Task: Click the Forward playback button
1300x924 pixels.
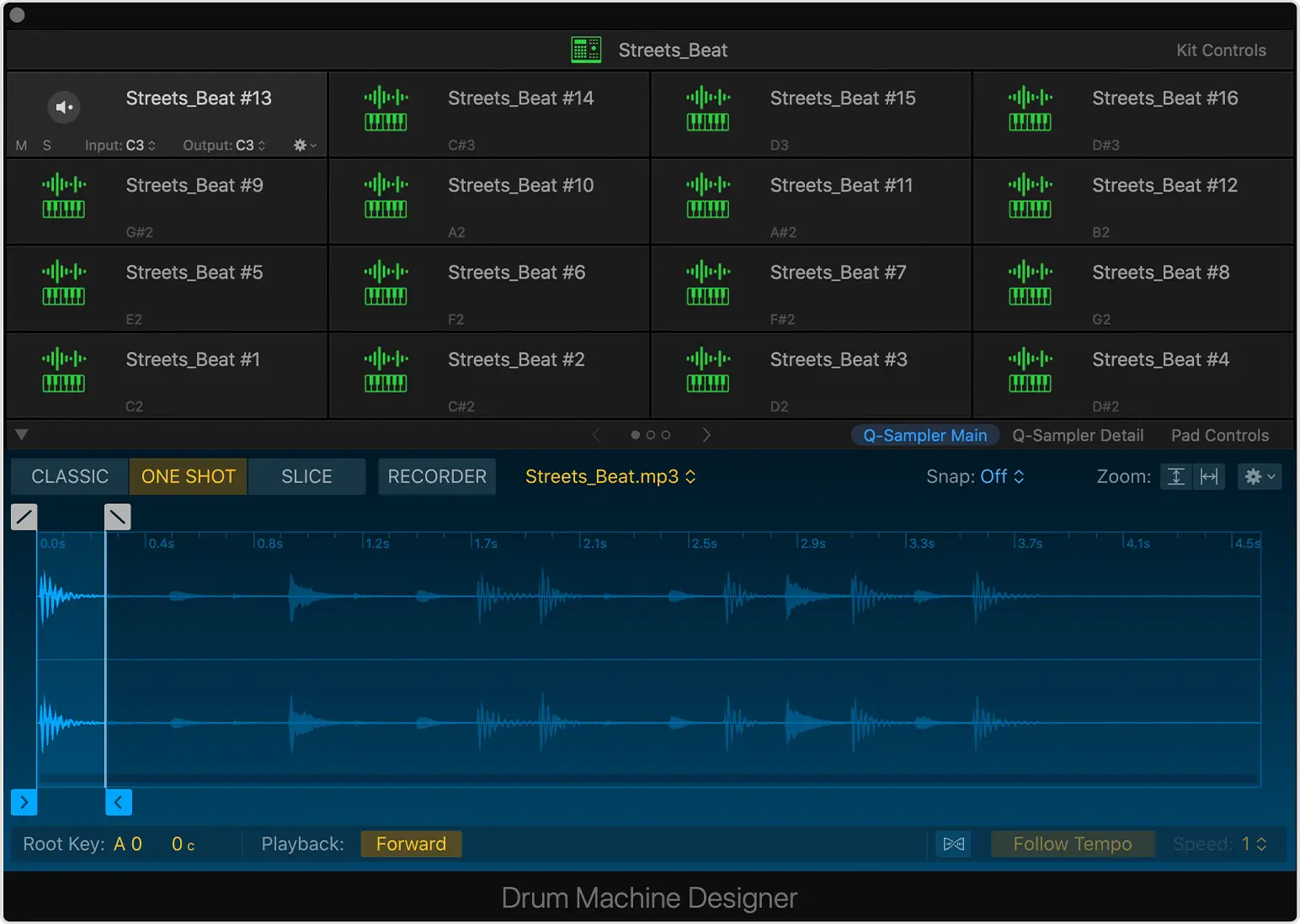Action: (411, 844)
